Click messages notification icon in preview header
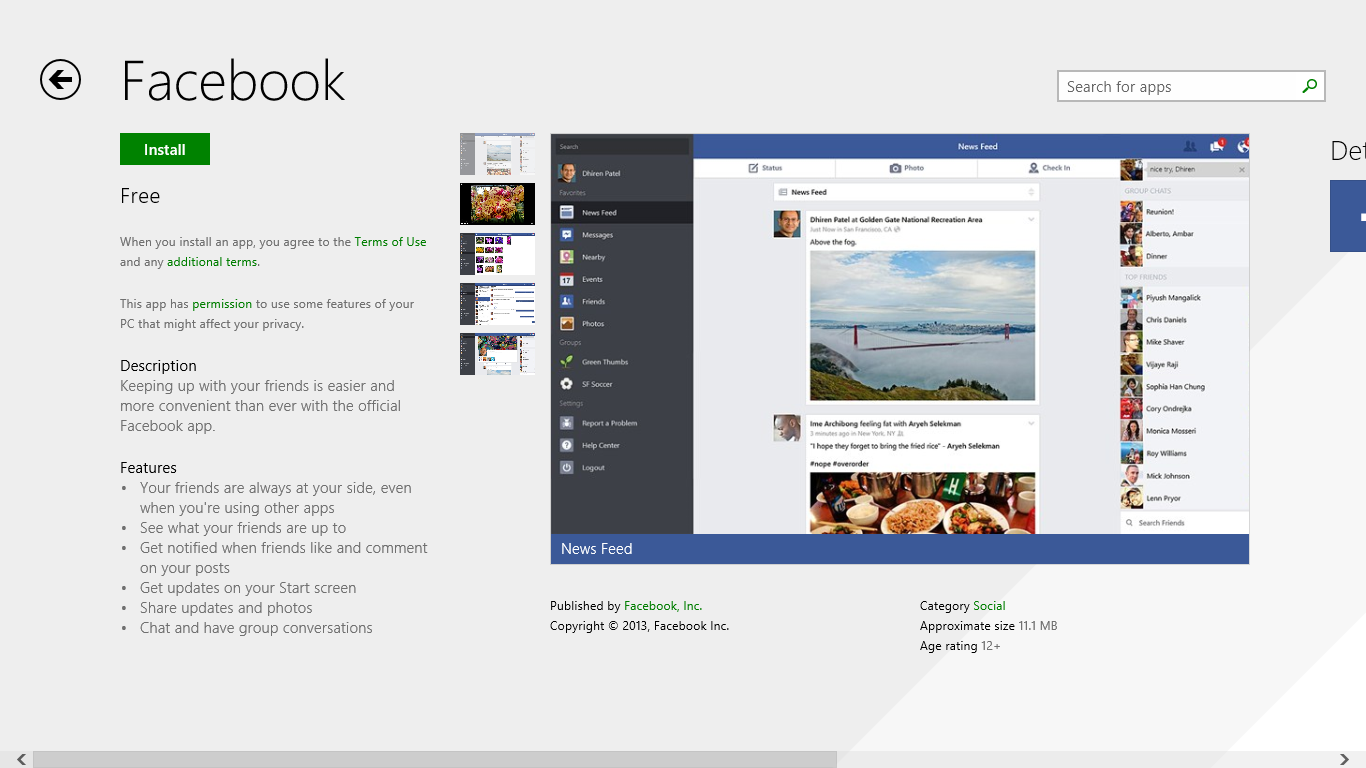The height and width of the screenshot is (768, 1366). coord(1217,146)
